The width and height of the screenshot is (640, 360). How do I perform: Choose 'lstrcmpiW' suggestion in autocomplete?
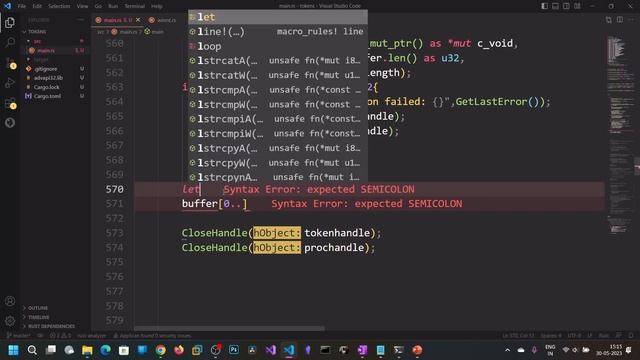[x=278, y=133]
